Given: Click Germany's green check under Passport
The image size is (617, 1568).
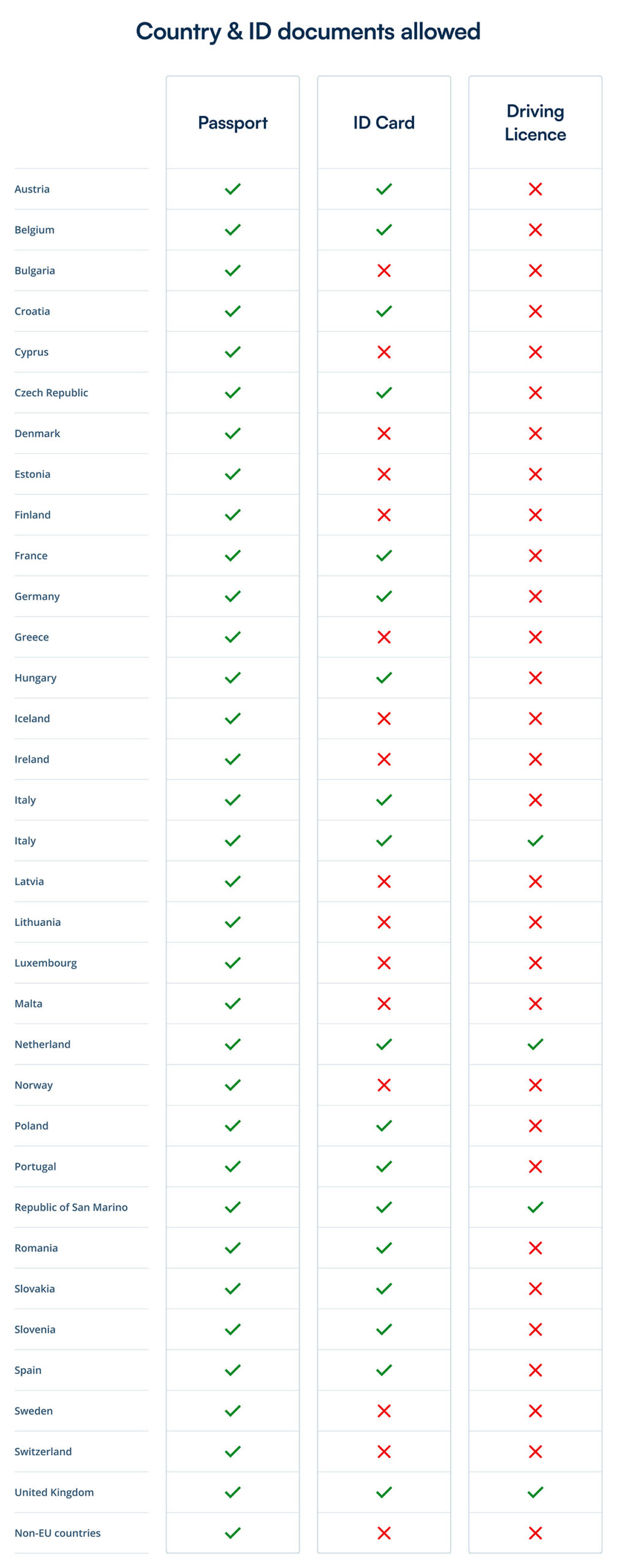Looking at the screenshot, I should (x=232, y=596).
